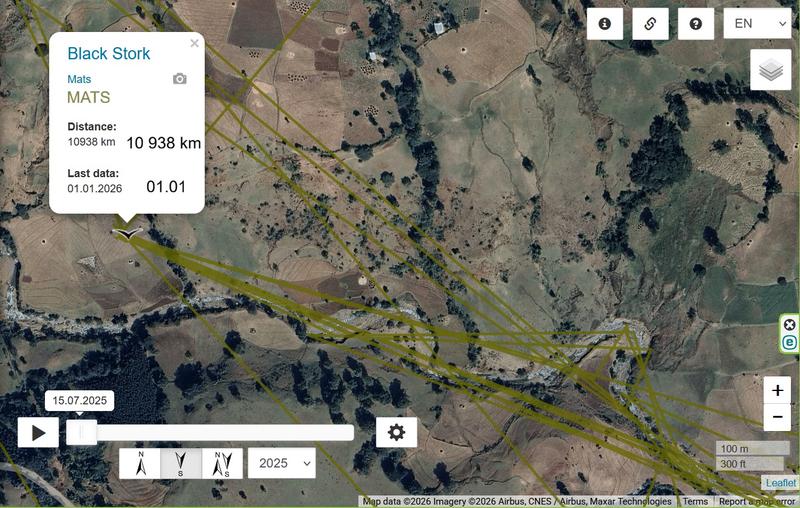Start playback with the play button
800x508 pixels.
tap(38, 433)
